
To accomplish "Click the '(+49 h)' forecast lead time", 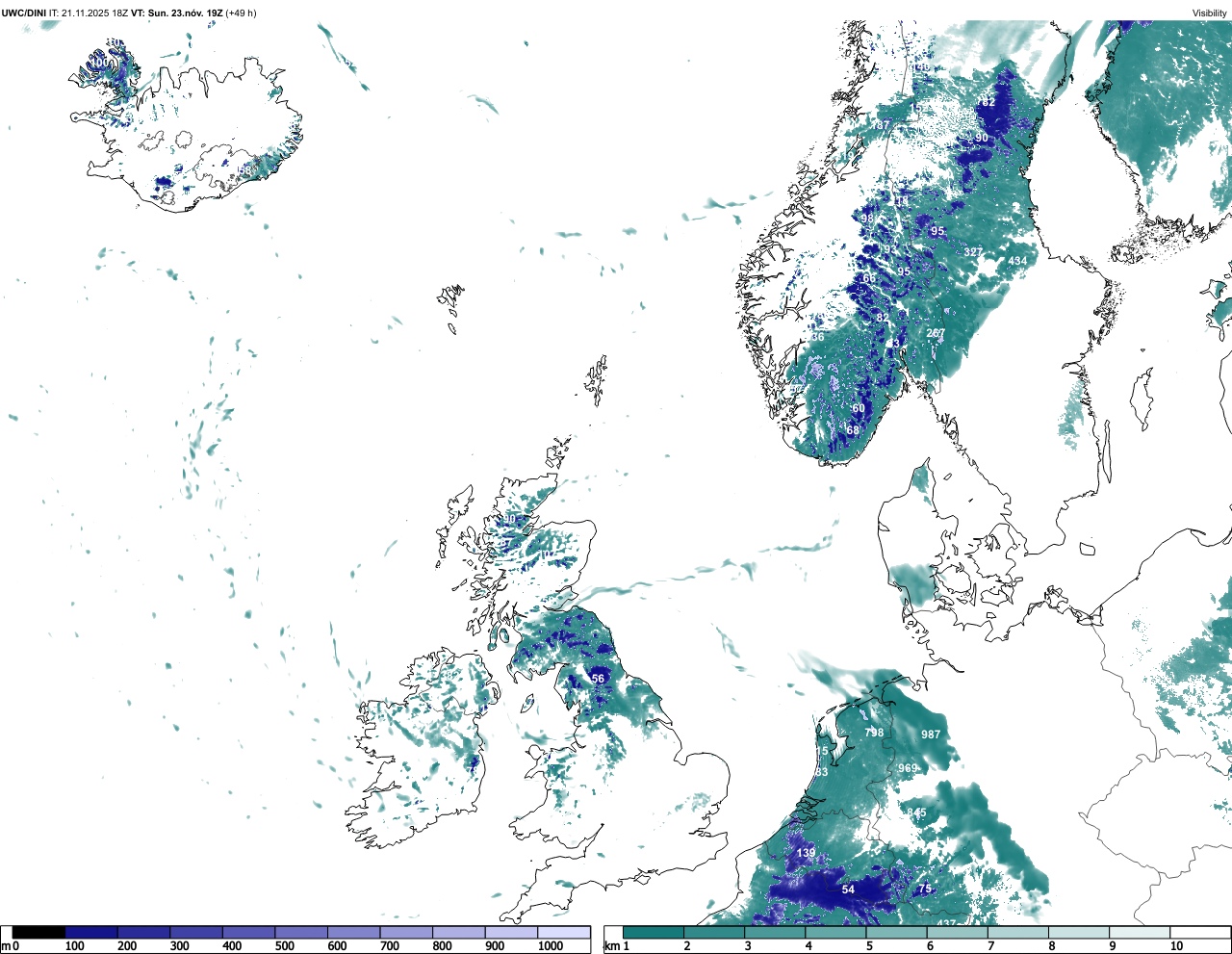I will pyautogui.click(x=241, y=13).
